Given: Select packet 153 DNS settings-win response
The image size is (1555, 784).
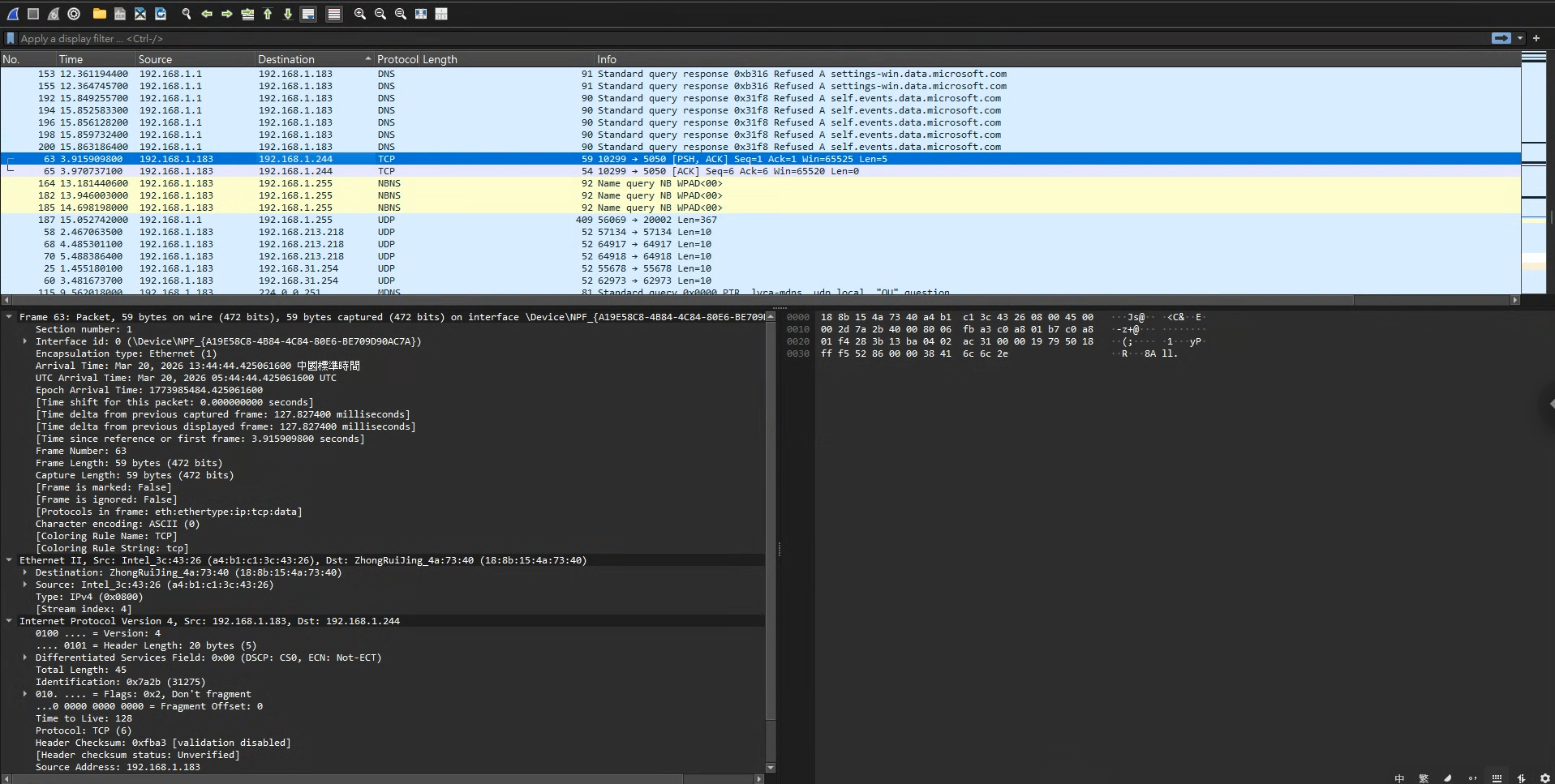Looking at the screenshot, I should [760, 74].
